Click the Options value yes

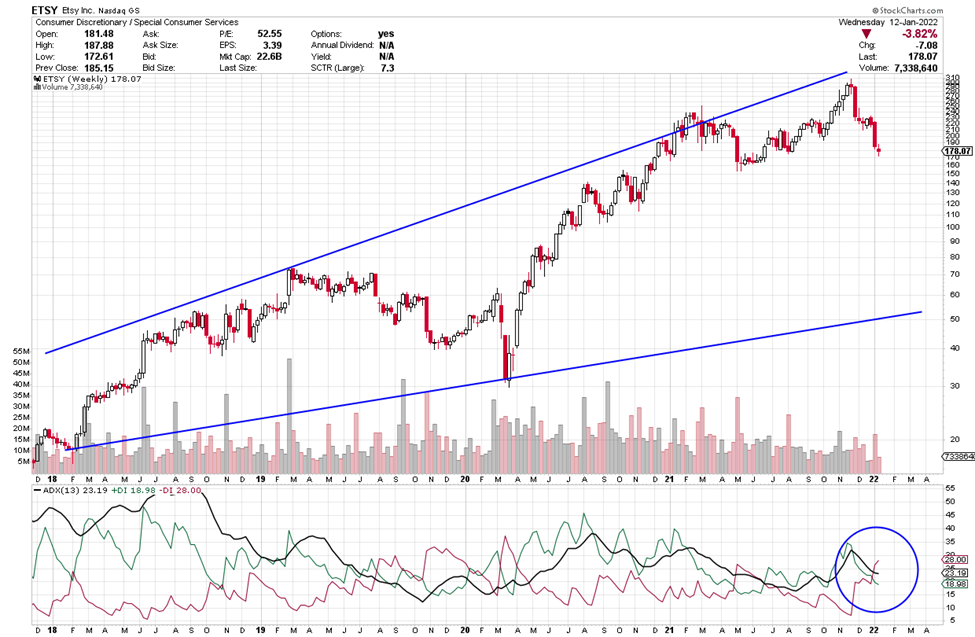(386, 34)
